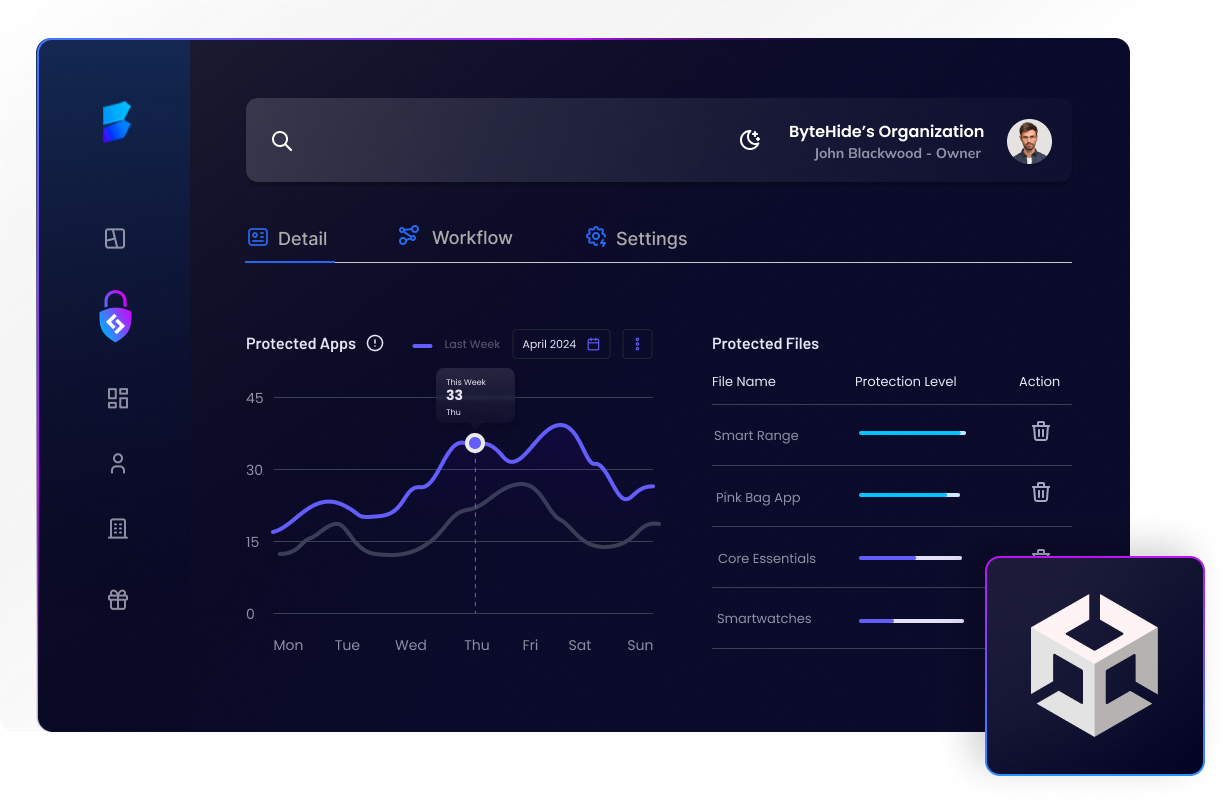Click the building organization sidebar icon
Screen dimensions: 1231x806
[118, 529]
